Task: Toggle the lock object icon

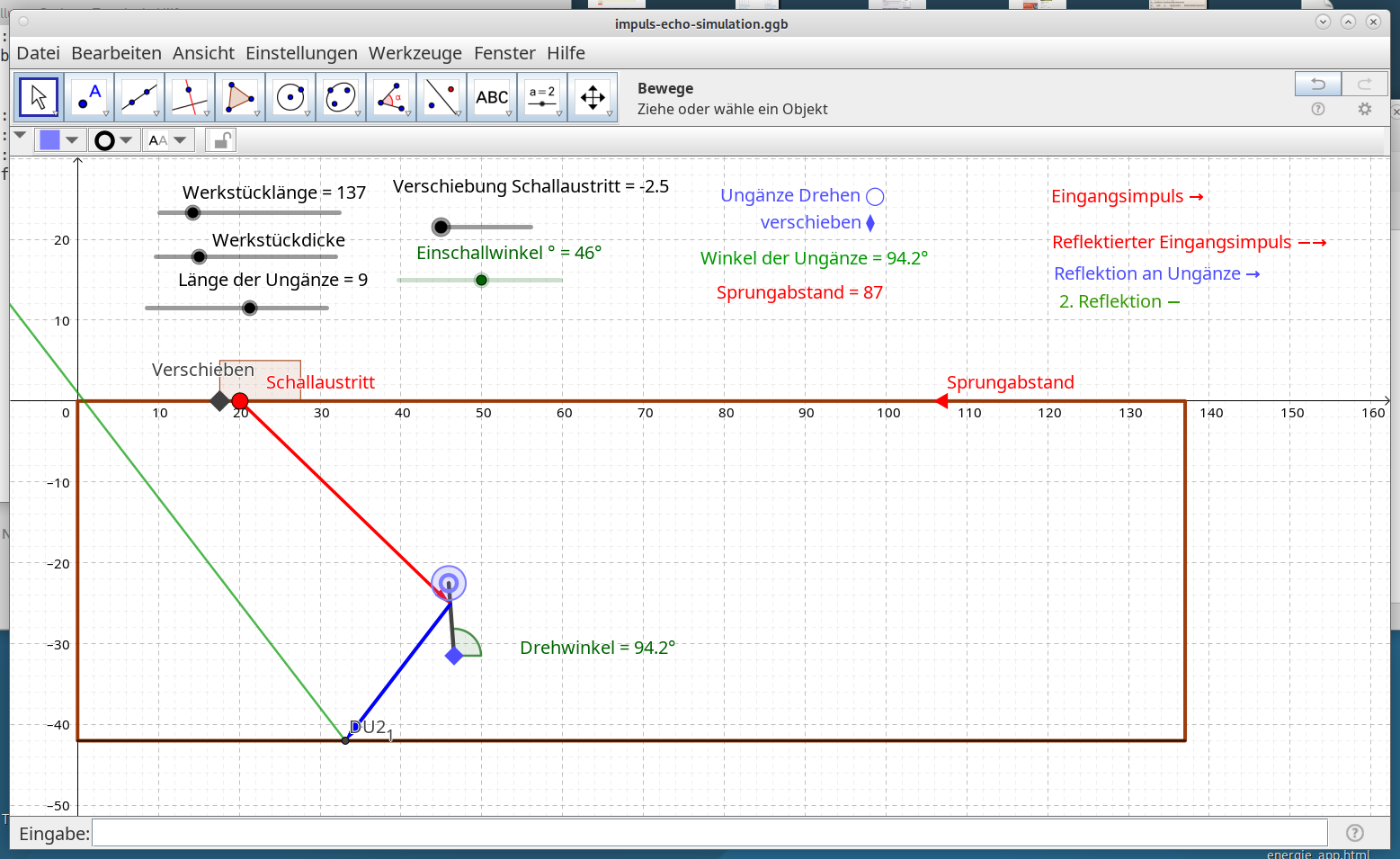Action: (x=221, y=140)
